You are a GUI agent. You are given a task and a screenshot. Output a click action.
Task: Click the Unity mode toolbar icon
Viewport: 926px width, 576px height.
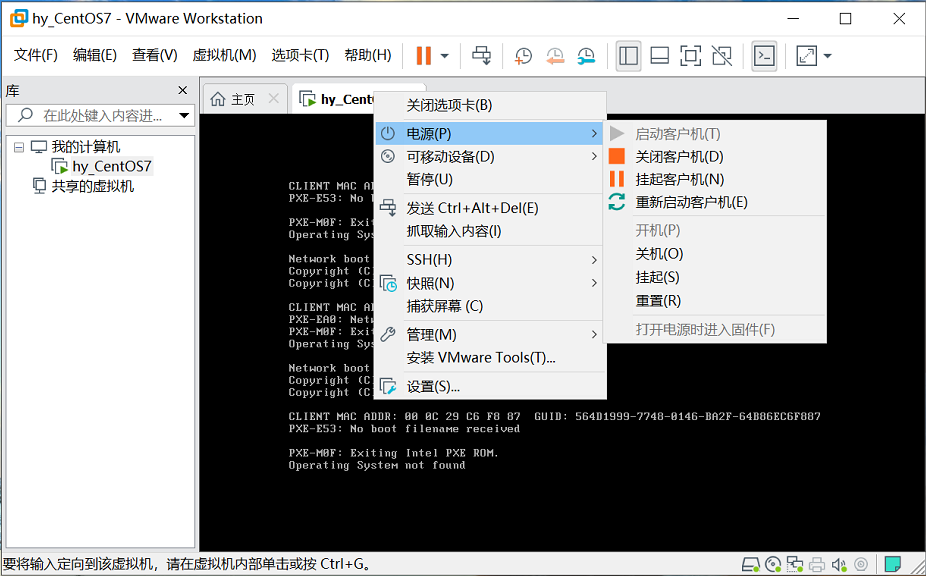pyautogui.click(x=722, y=56)
